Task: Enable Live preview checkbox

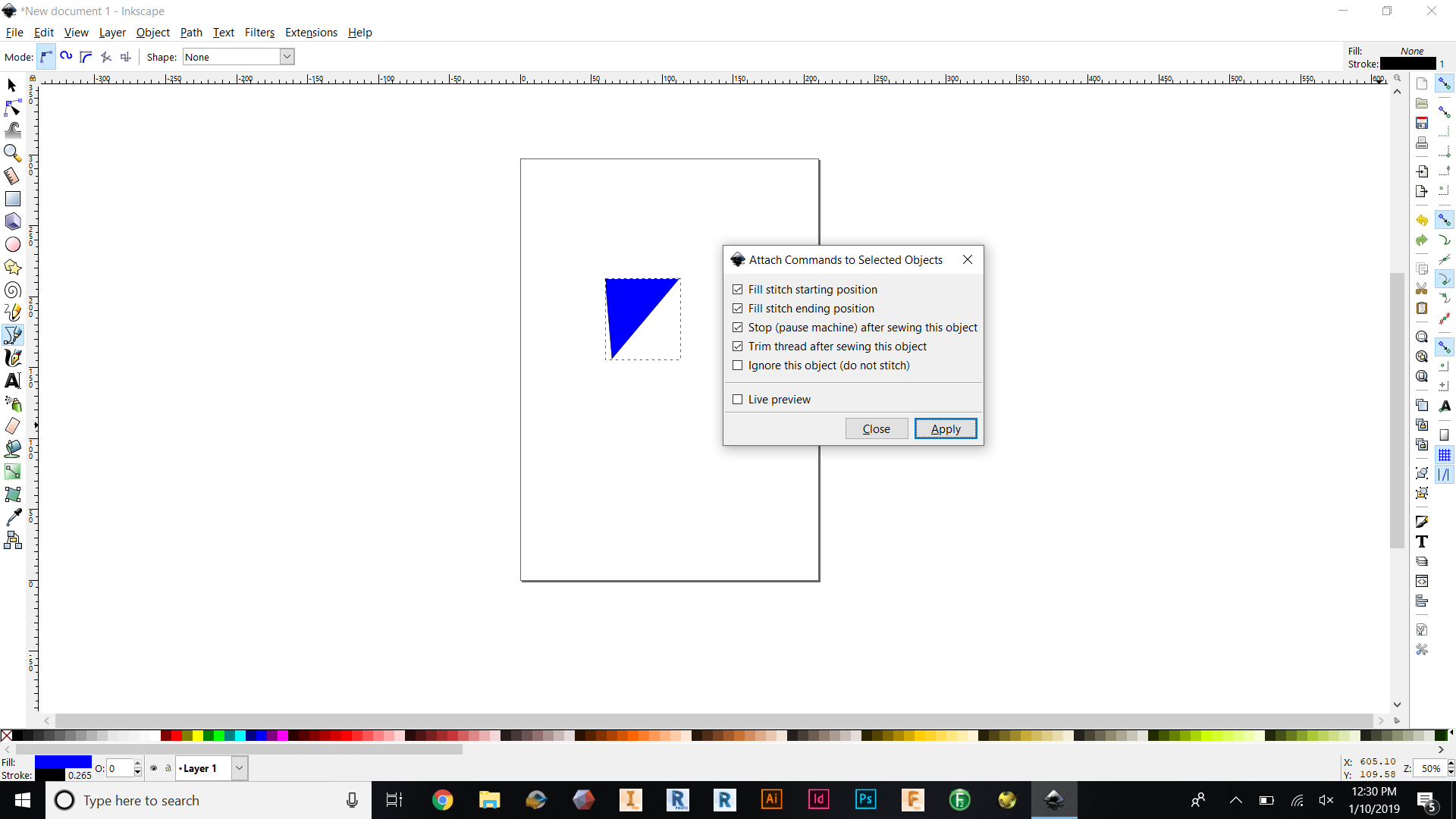Action: click(737, 400)
